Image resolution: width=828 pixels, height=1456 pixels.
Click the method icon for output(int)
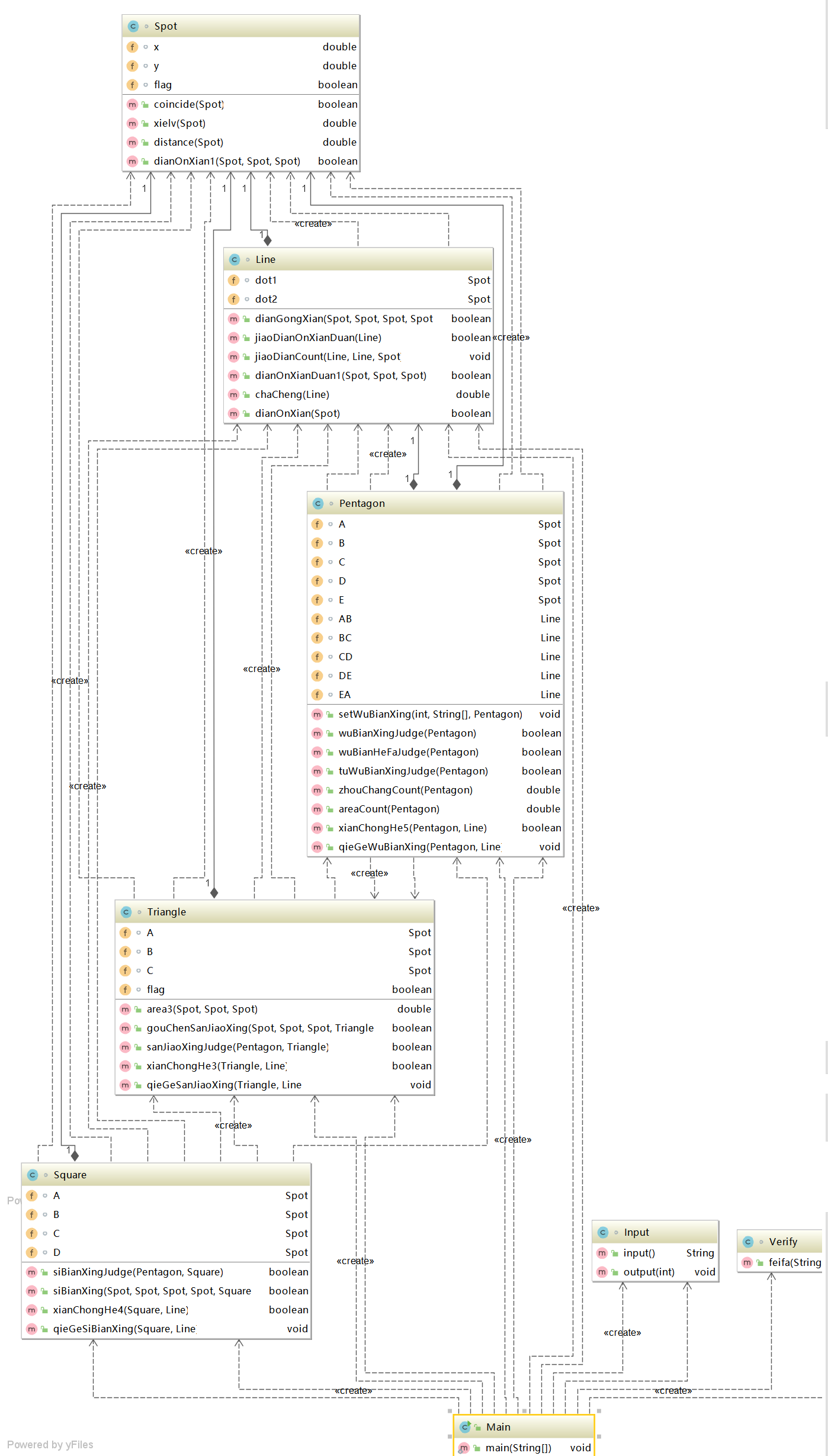pos(602,1272)
